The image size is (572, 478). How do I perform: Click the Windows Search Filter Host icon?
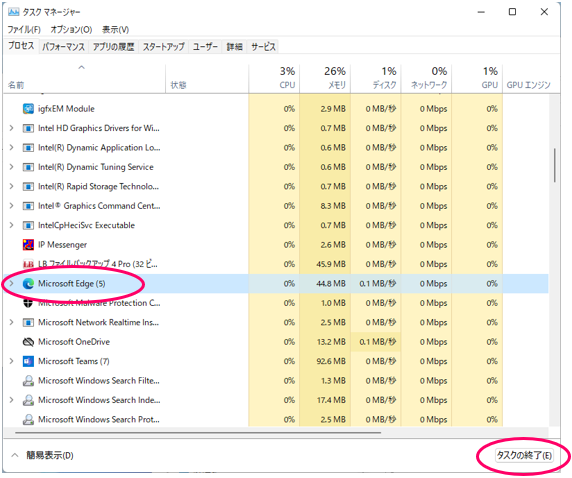click(28, 381)
